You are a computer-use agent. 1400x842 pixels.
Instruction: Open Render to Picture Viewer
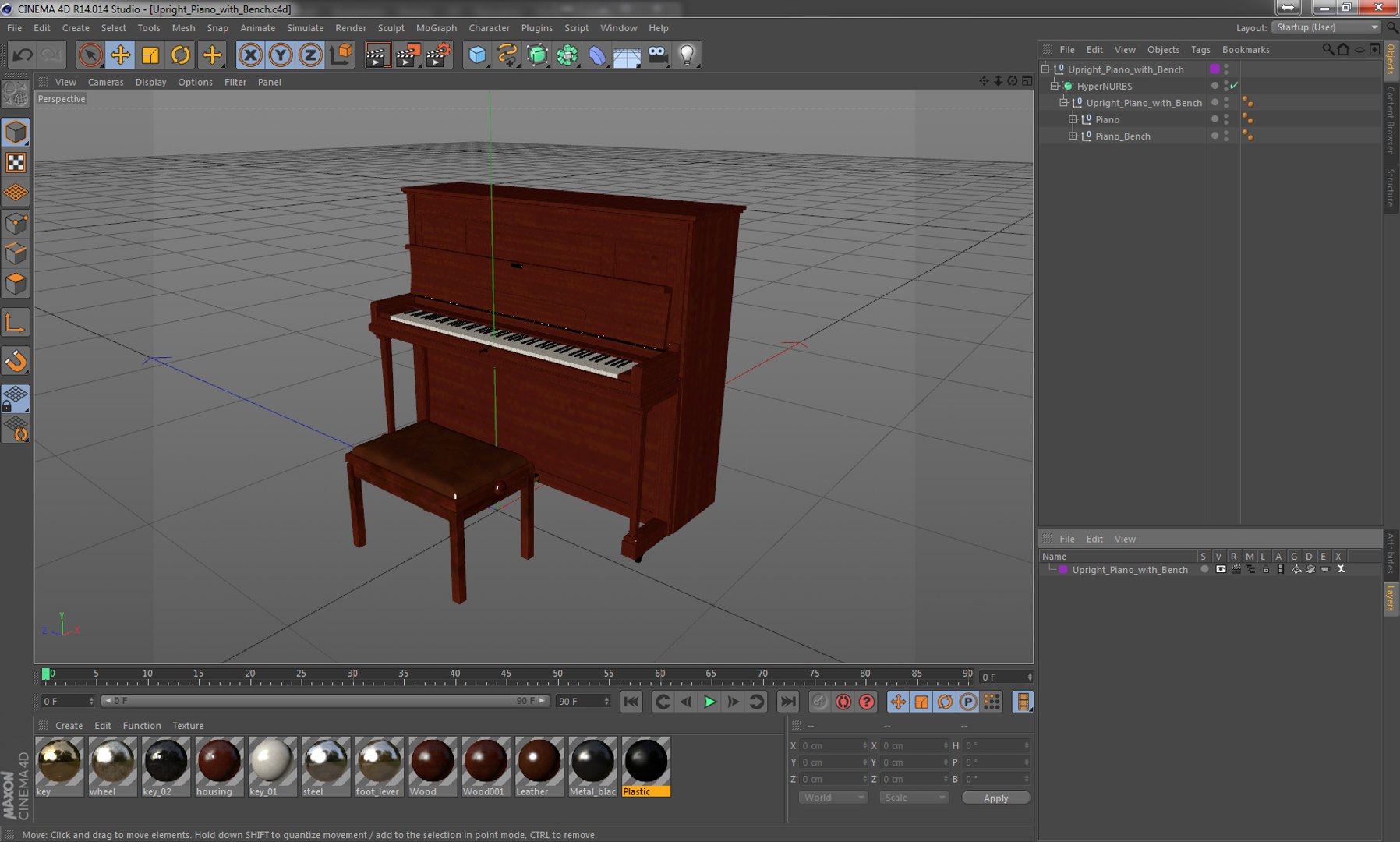pyautogui.click(x=408, y=55)
